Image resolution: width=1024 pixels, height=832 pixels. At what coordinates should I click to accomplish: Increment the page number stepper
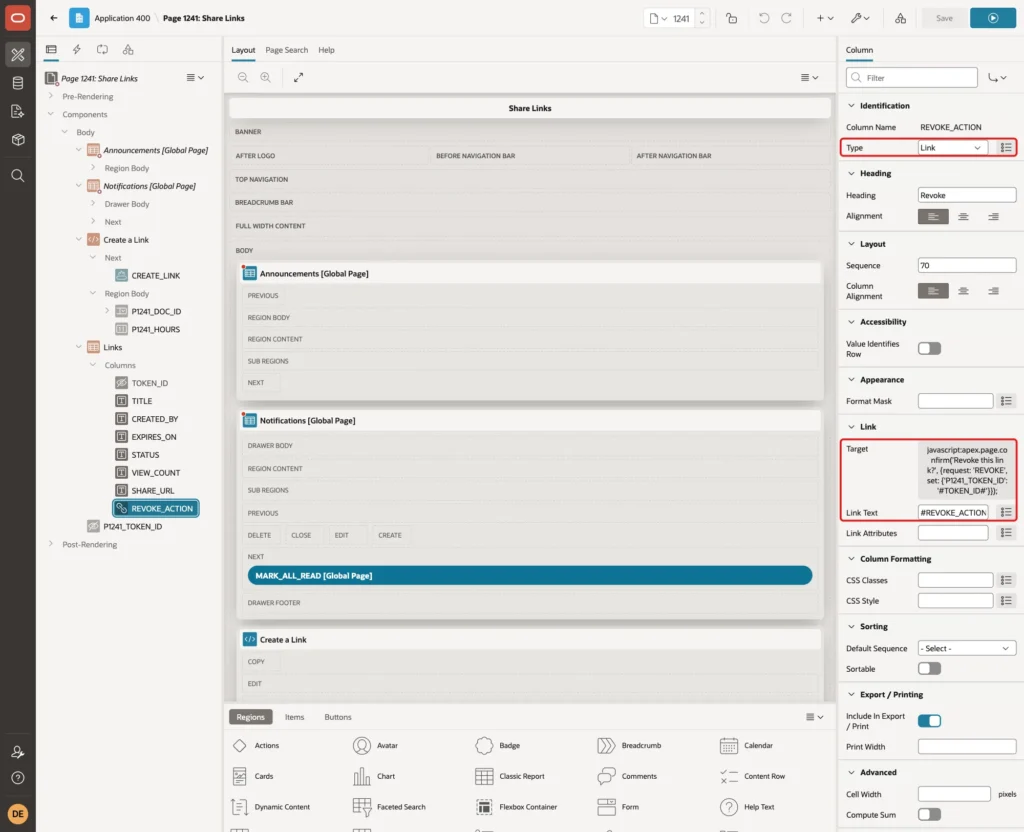[x=702, y=14]
